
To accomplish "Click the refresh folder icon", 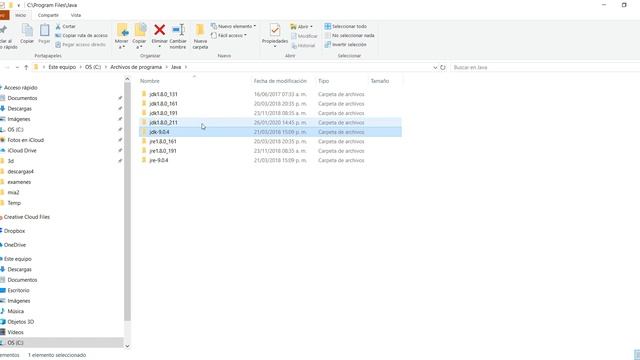I will [443, 67].
